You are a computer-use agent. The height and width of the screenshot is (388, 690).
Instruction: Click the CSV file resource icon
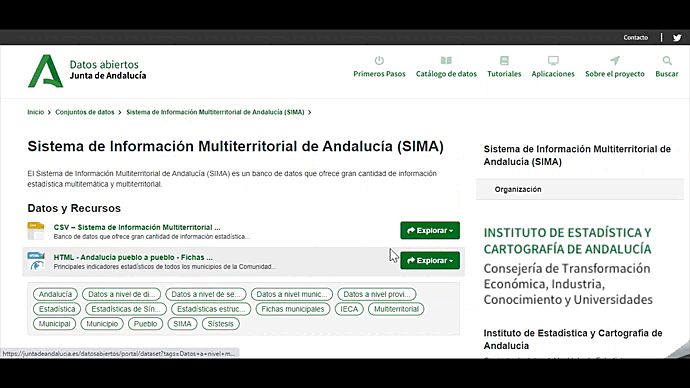[36, 231]
